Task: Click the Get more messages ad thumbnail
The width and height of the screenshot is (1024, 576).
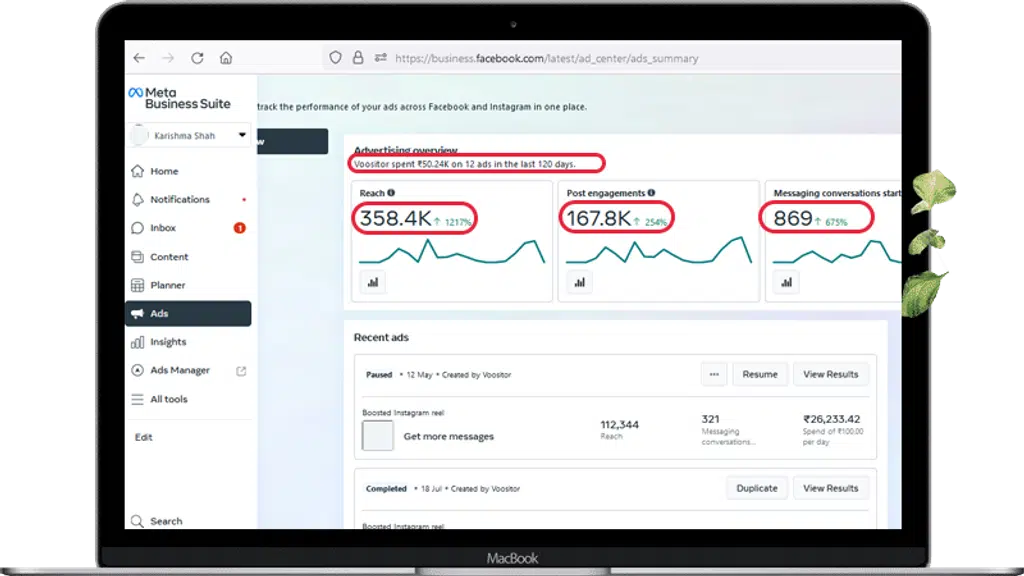Action: point(377,436)
